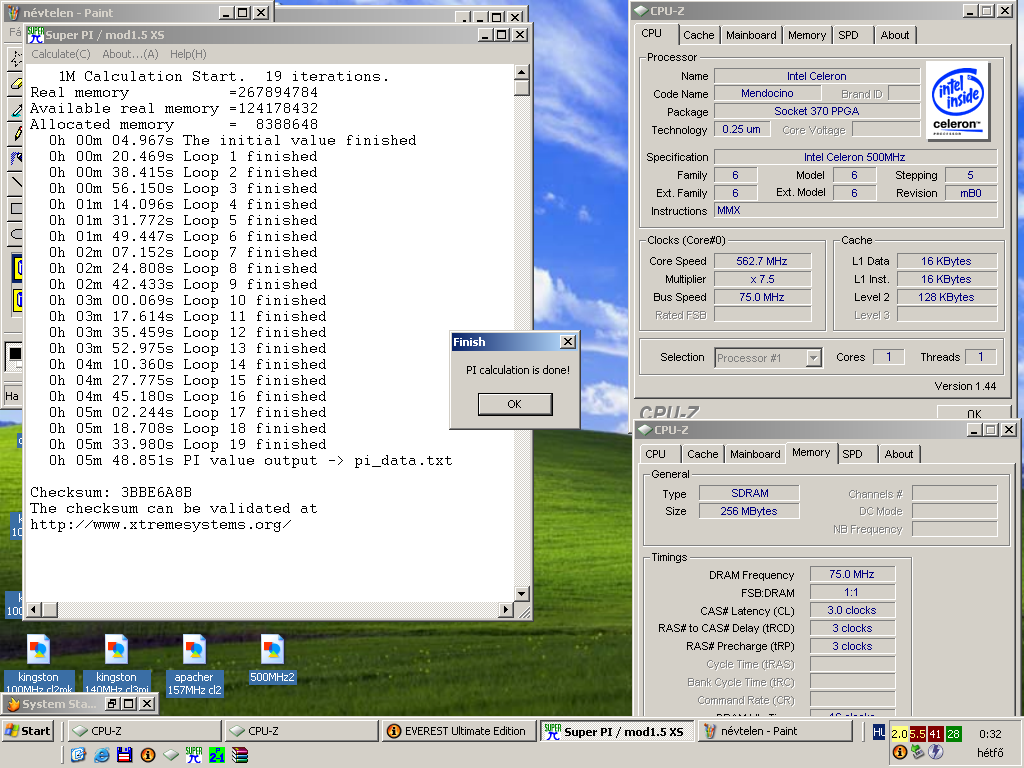The height and width of the screenshot is (768, 1024).
Task: Pick the black foreground color box in Paint
Action: [x=15, y=354]
